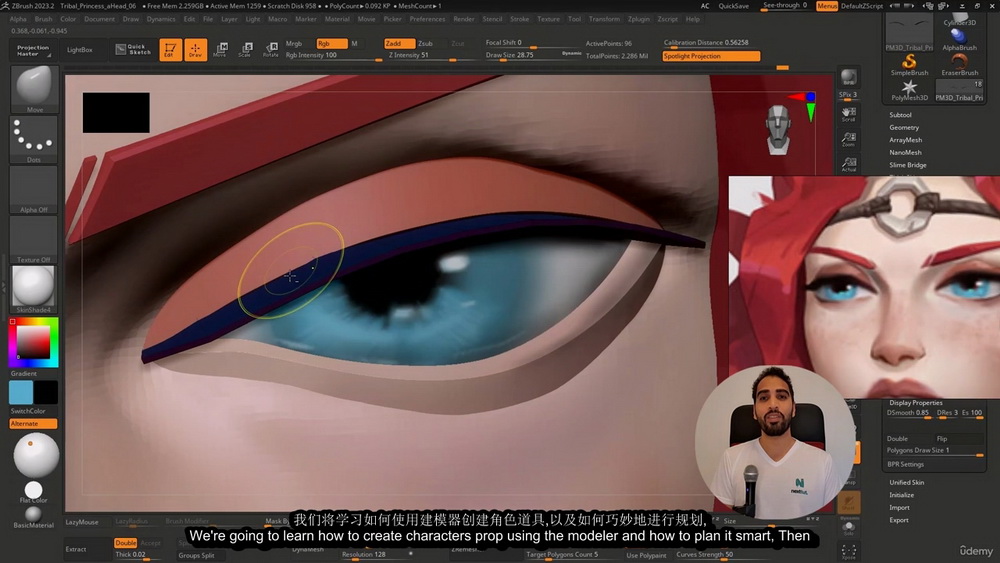Click the QuickSave button
Screen dimensions: 1000x563
pyautogui.click(x=733, y=6)
